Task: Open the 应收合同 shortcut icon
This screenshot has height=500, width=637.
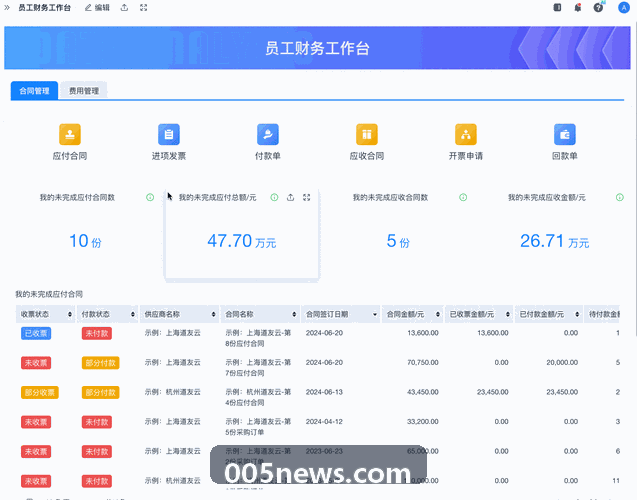Action: click(x=367, y=134)
